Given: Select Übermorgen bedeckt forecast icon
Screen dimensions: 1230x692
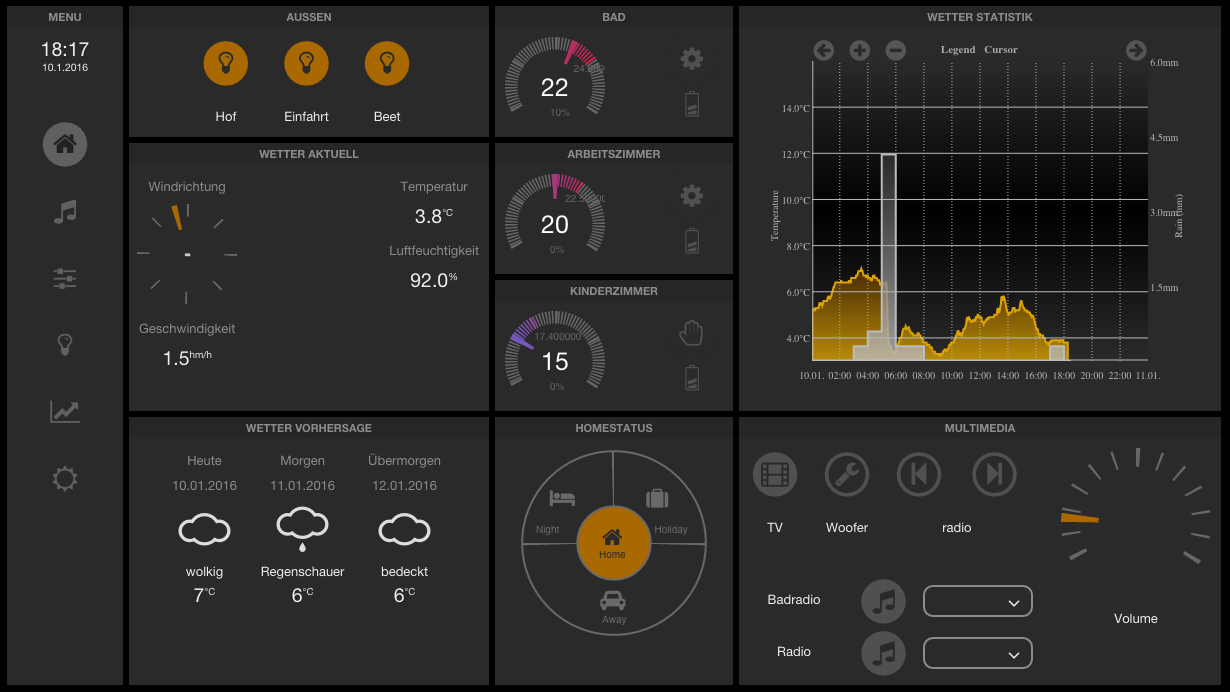Looking at the screenshot, I should pyautogui.click(x=405, y=528).
